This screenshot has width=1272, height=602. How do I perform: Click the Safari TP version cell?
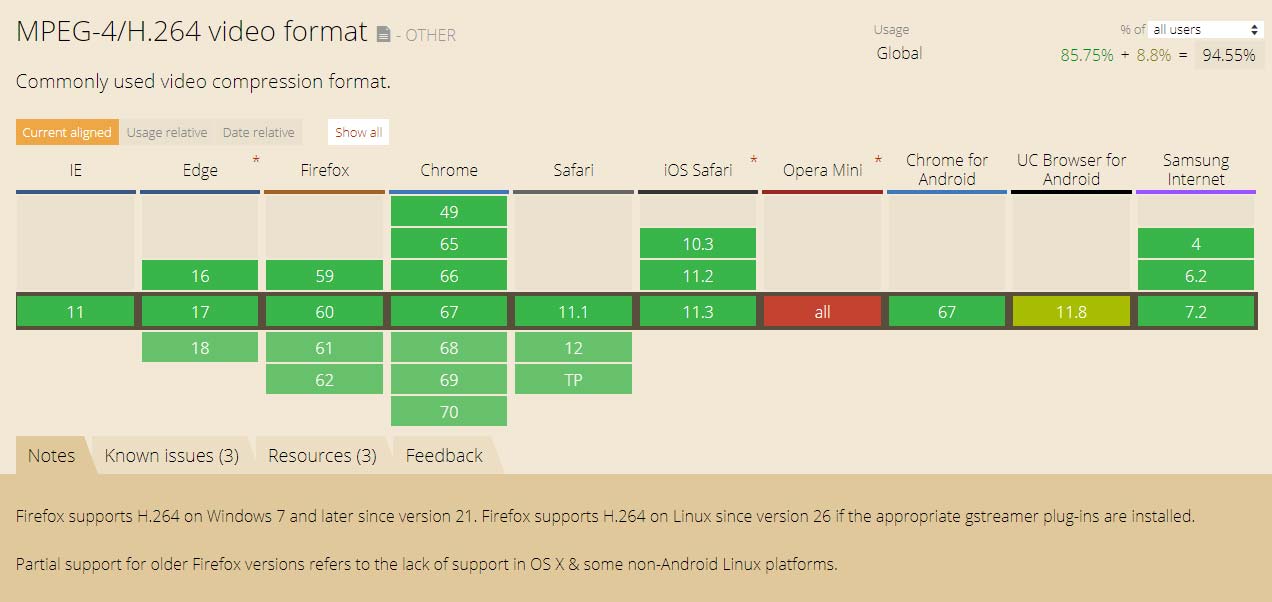pyautogui.click(x=573, y=380)
